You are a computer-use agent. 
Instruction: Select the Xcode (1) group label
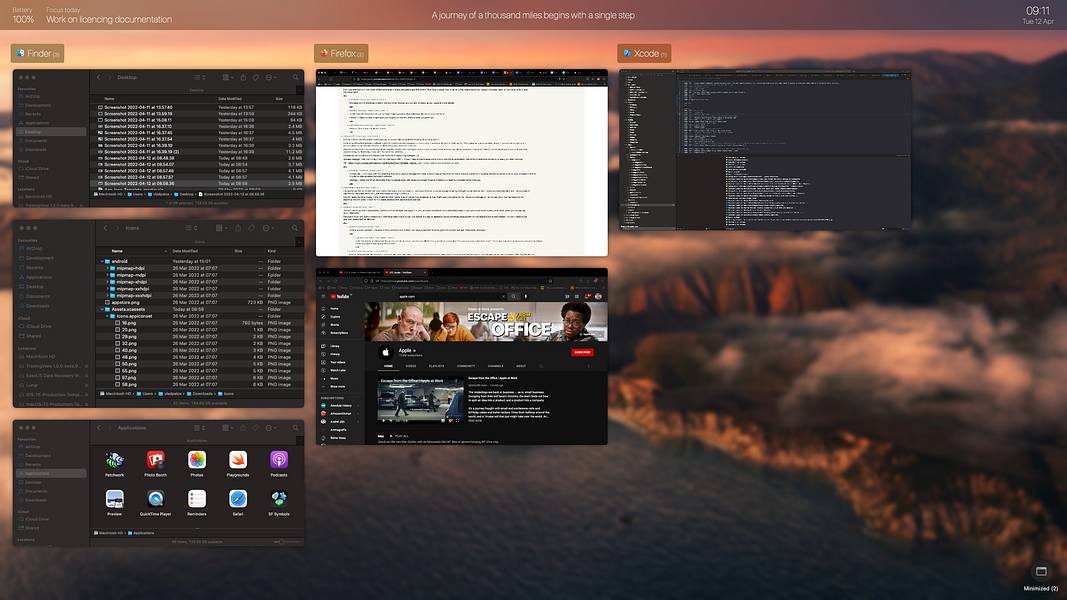click(644, 54)
